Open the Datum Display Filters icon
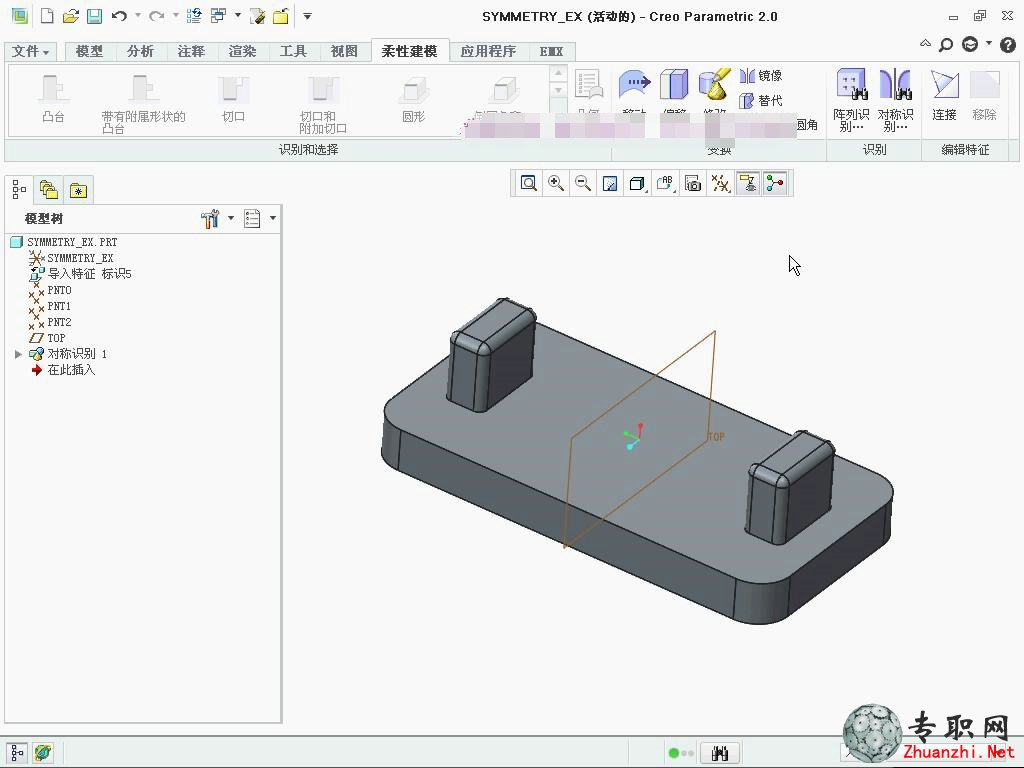Viewport: 1024px width, 768px height. click(720, 184)
